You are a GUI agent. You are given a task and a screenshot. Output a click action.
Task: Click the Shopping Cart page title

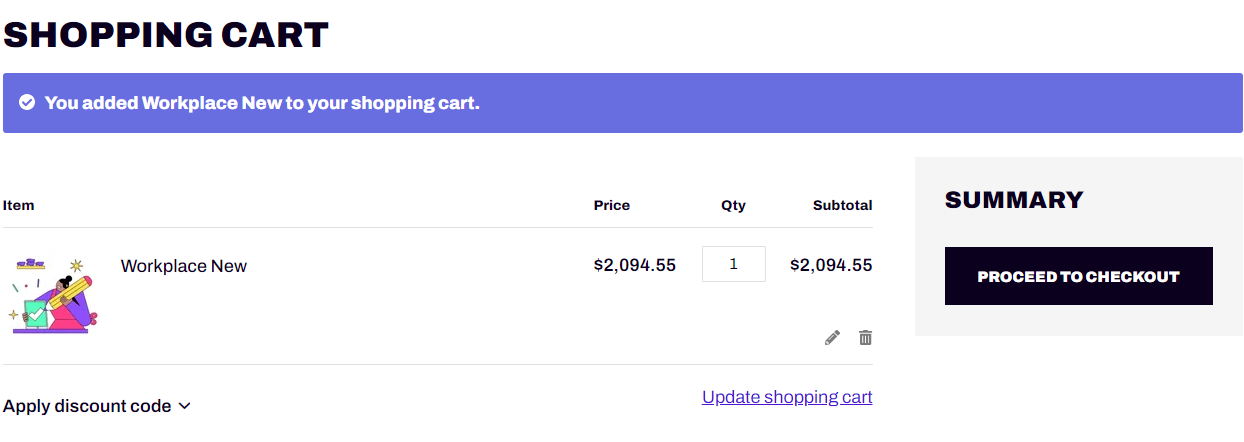166,35
